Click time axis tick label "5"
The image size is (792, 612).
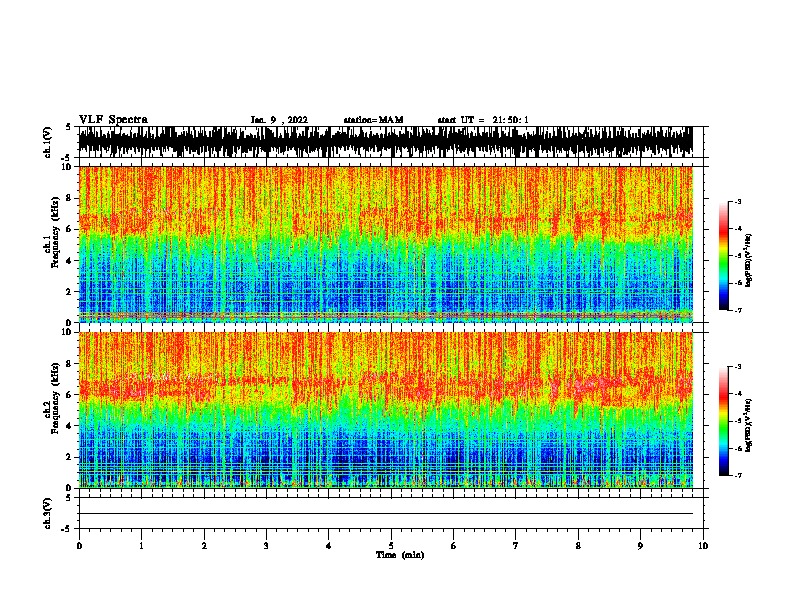[391, 546]
